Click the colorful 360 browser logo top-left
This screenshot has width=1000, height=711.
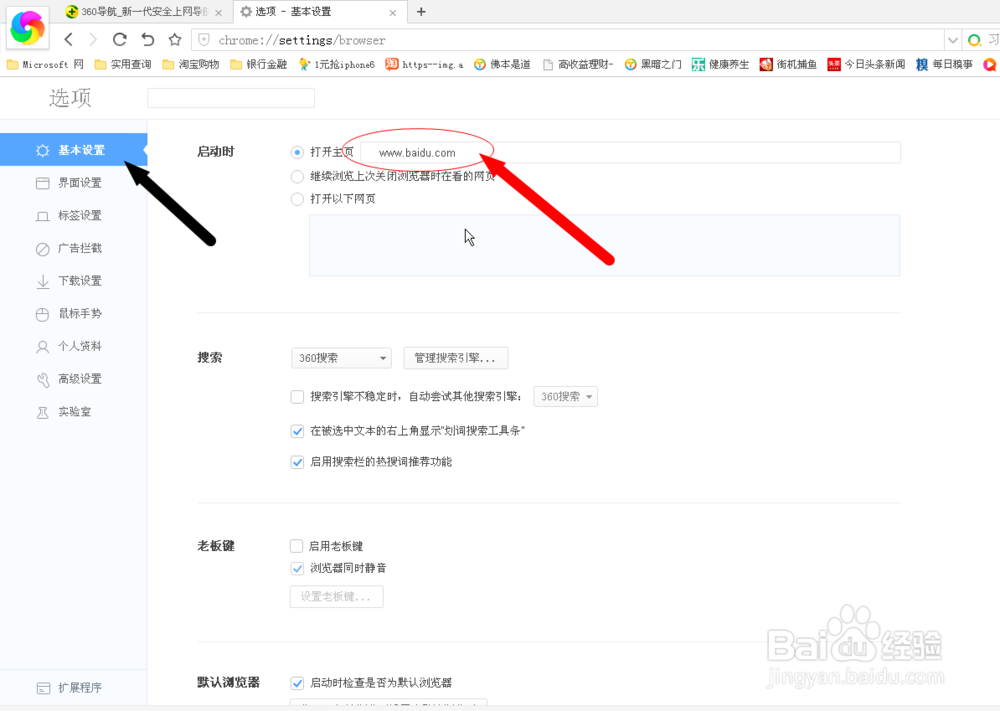click(27, 27)
